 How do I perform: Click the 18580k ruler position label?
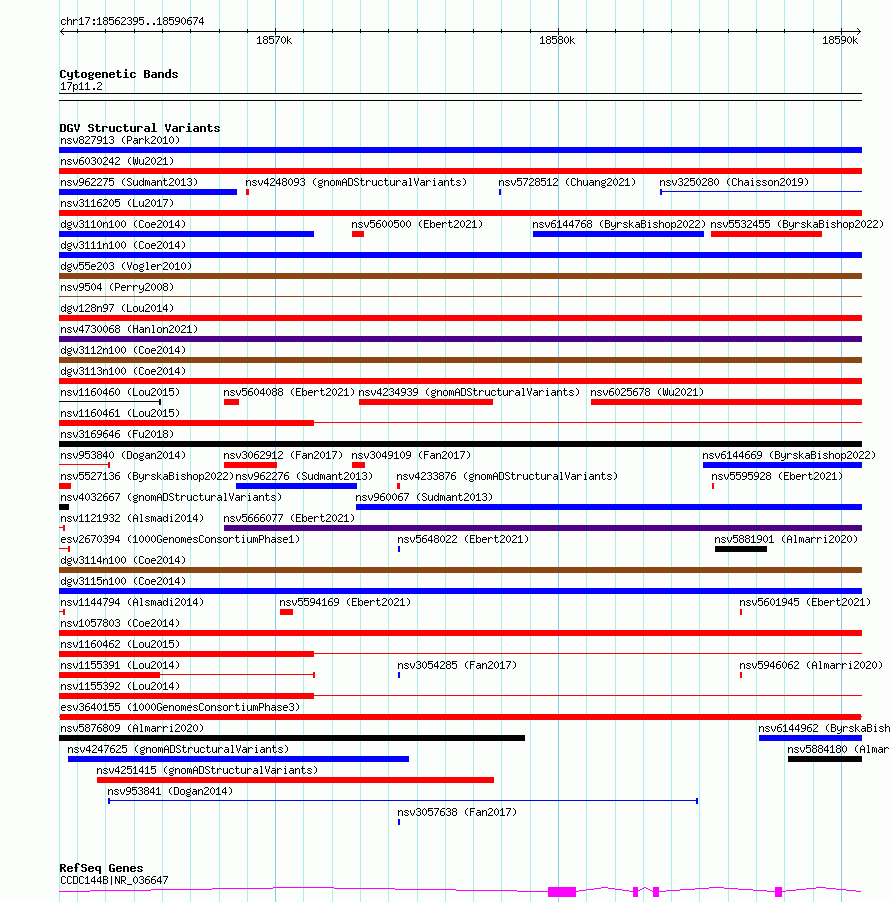coord(557,40)
